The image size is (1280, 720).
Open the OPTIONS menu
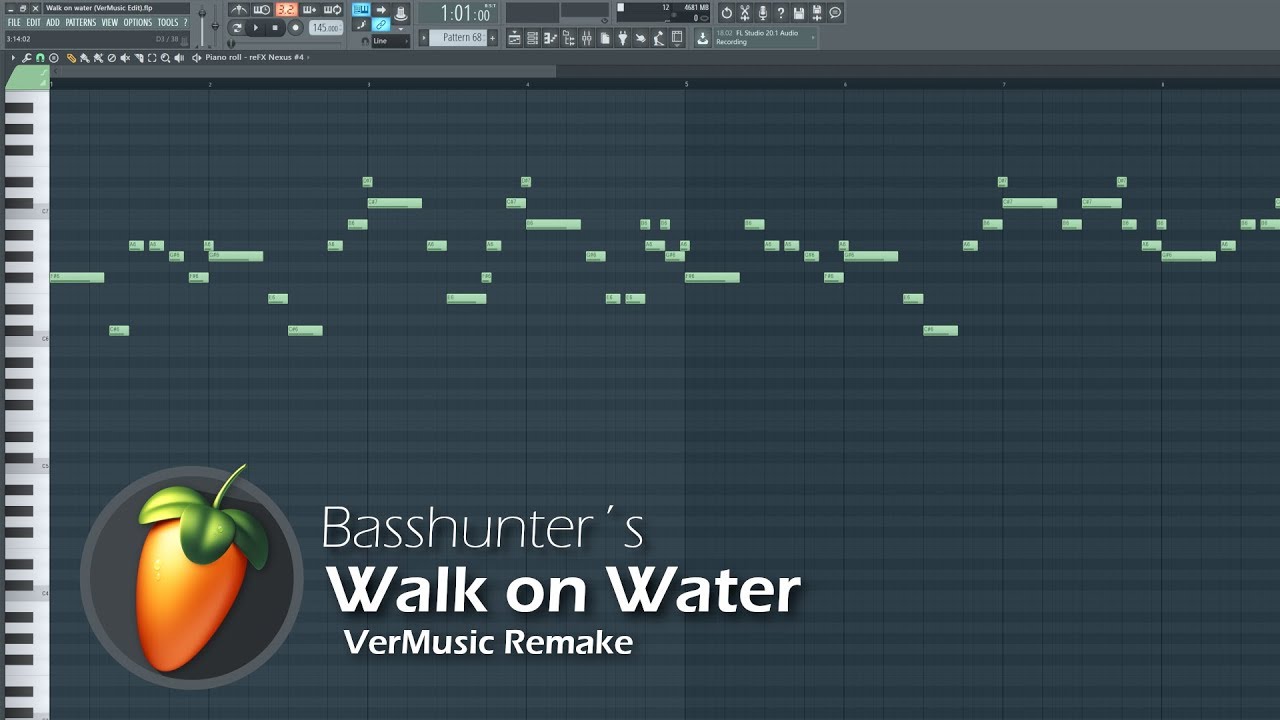click(138, 22)
